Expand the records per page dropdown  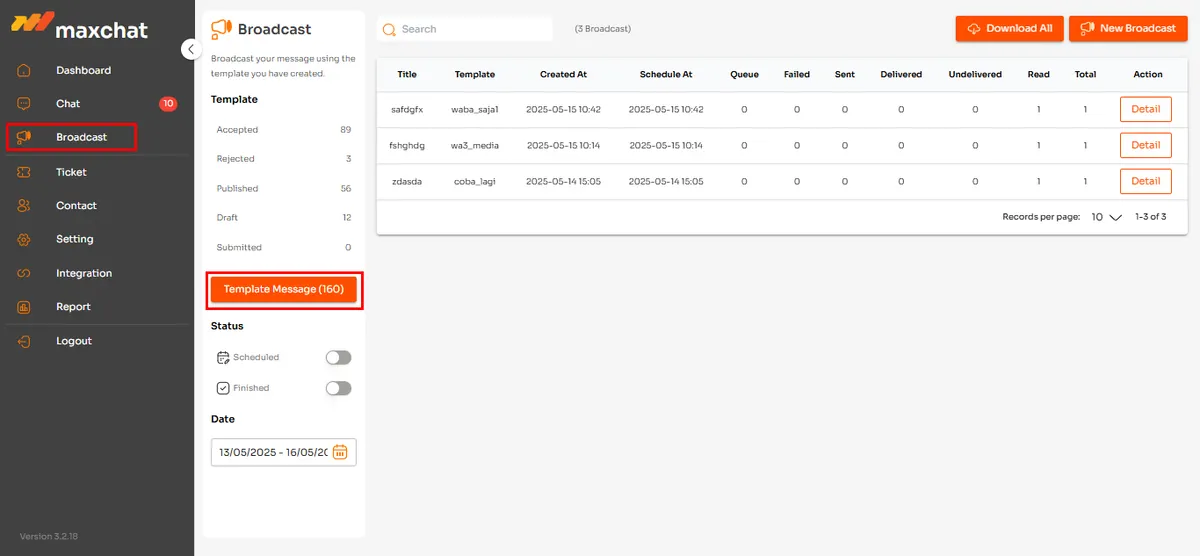point(1106,217)
